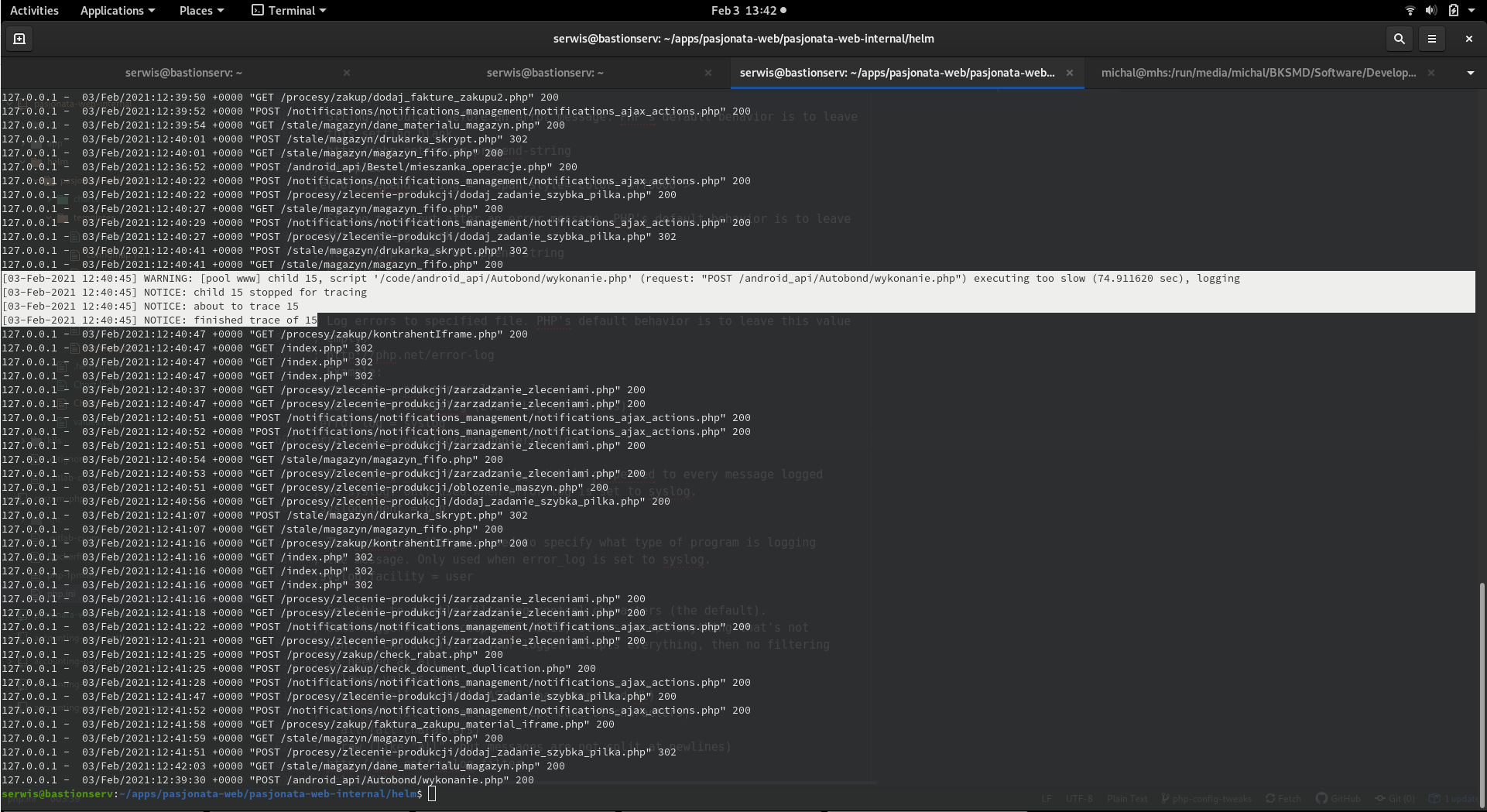The image size is (1487, 812).
Task: Close the pasjonata-web terminal tab
Action: (1070, 73)
